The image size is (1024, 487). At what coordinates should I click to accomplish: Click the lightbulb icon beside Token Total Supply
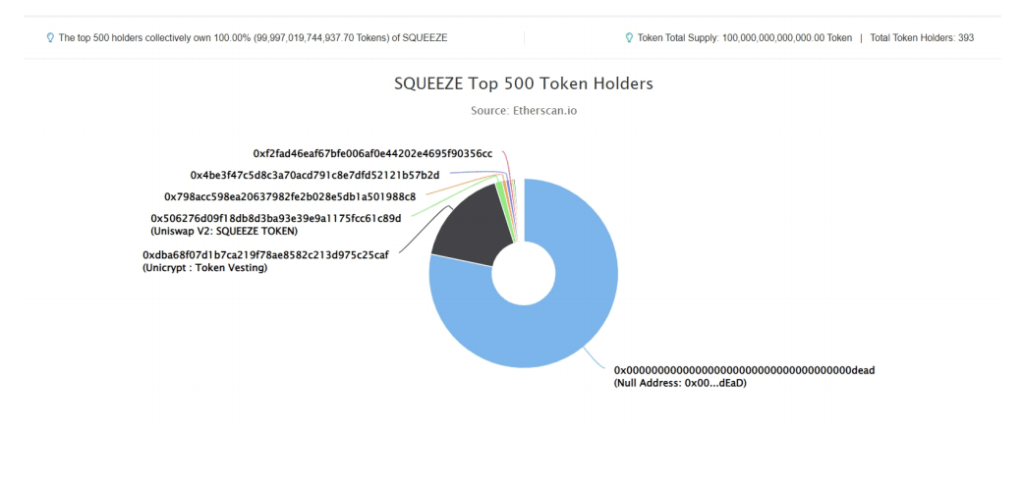pos(629,38)
